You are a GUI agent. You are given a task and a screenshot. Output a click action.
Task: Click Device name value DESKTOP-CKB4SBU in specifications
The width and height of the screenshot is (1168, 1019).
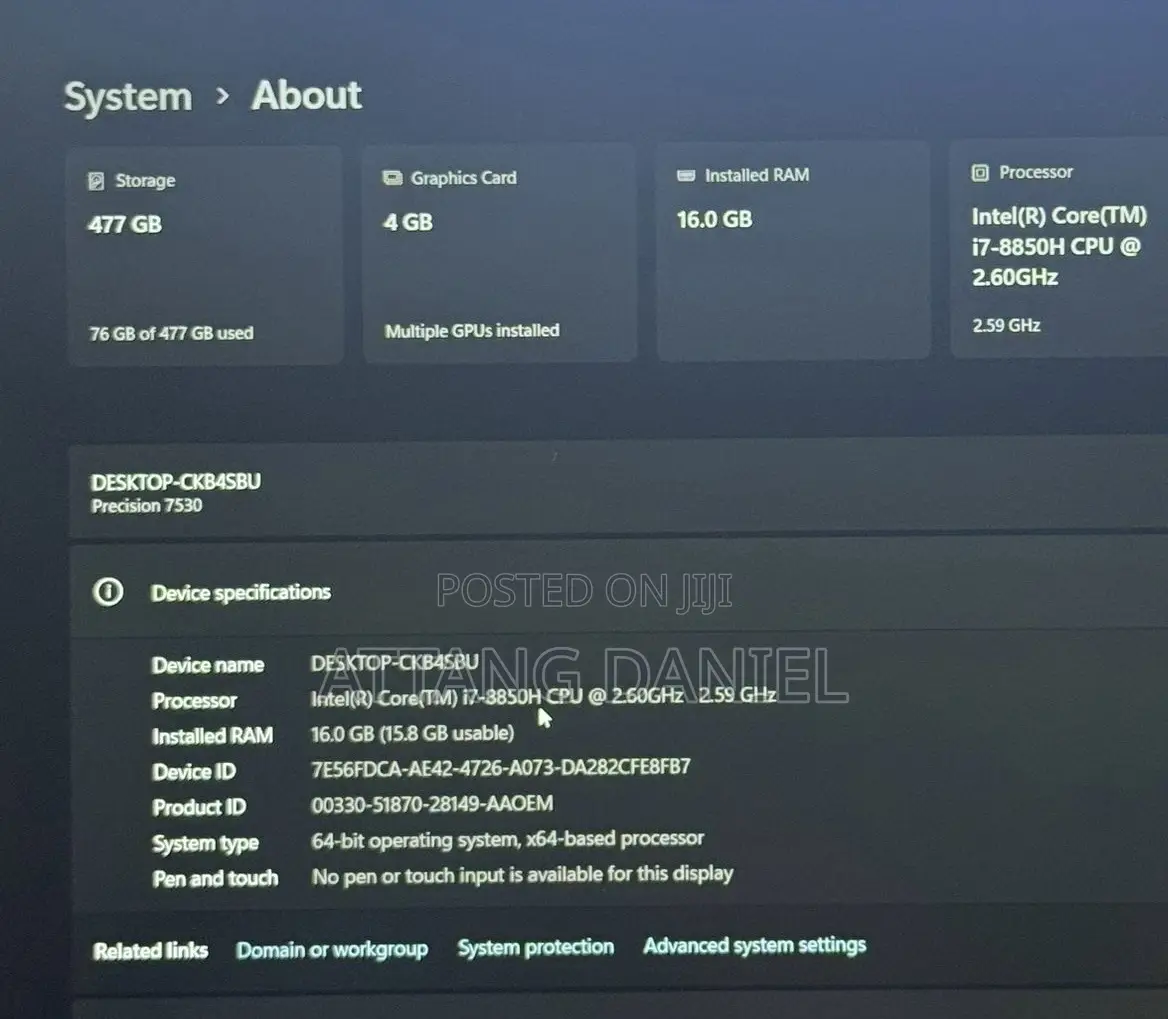click(x=395, y=662)
